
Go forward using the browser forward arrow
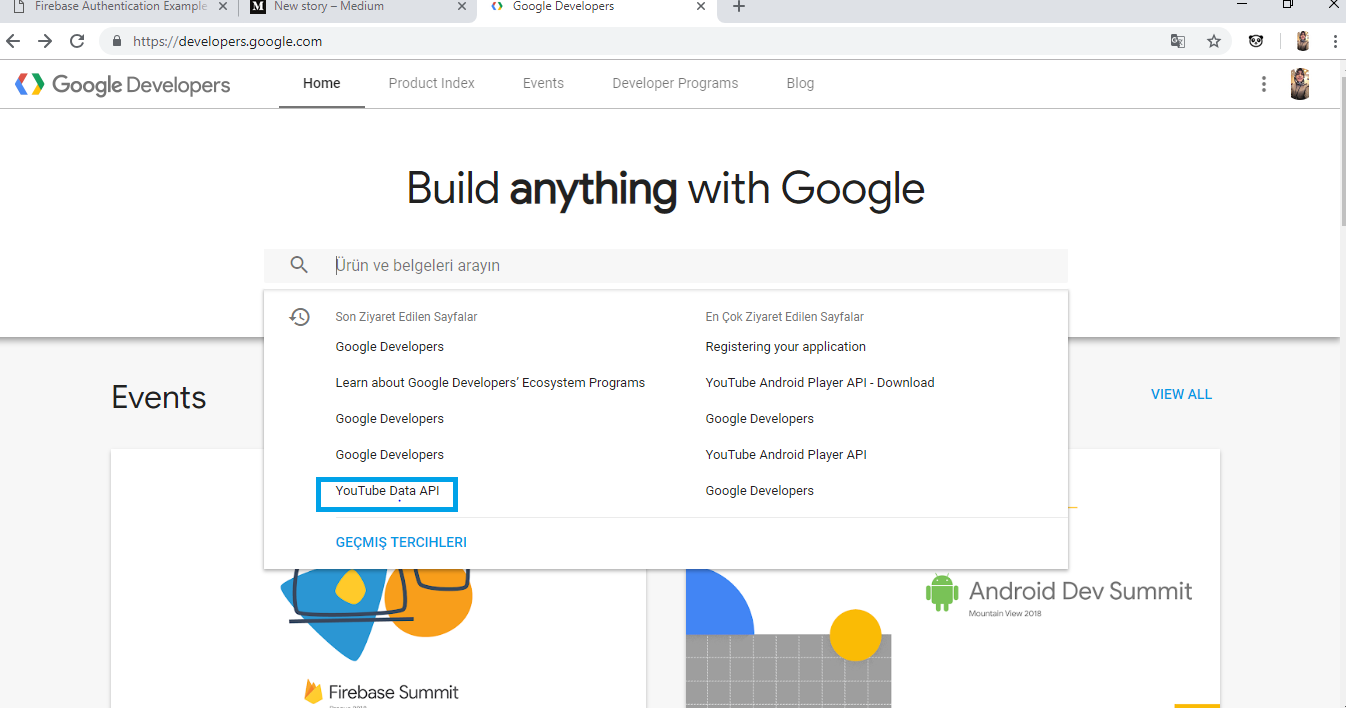45,41
